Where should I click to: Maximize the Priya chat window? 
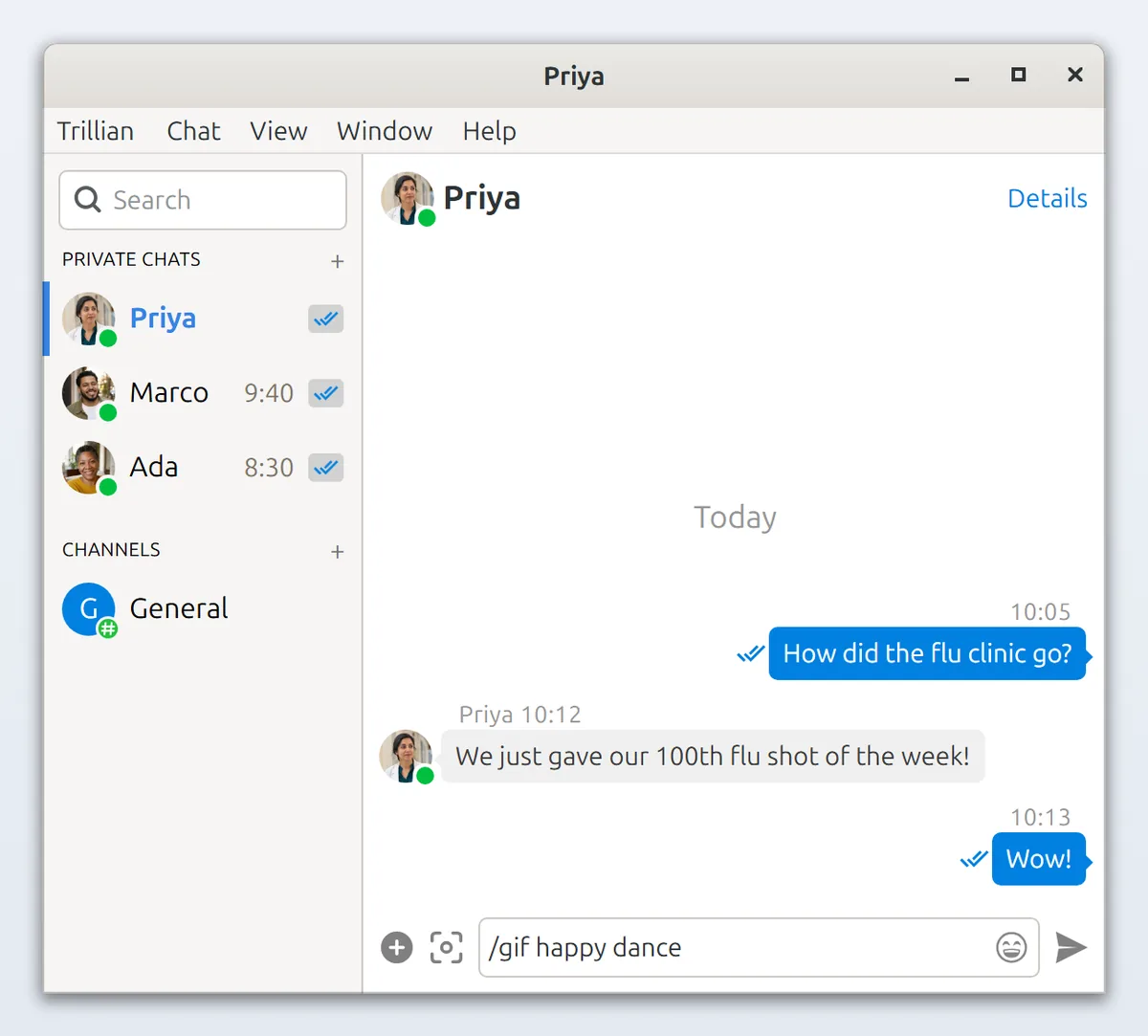(x=1019, y=75)
